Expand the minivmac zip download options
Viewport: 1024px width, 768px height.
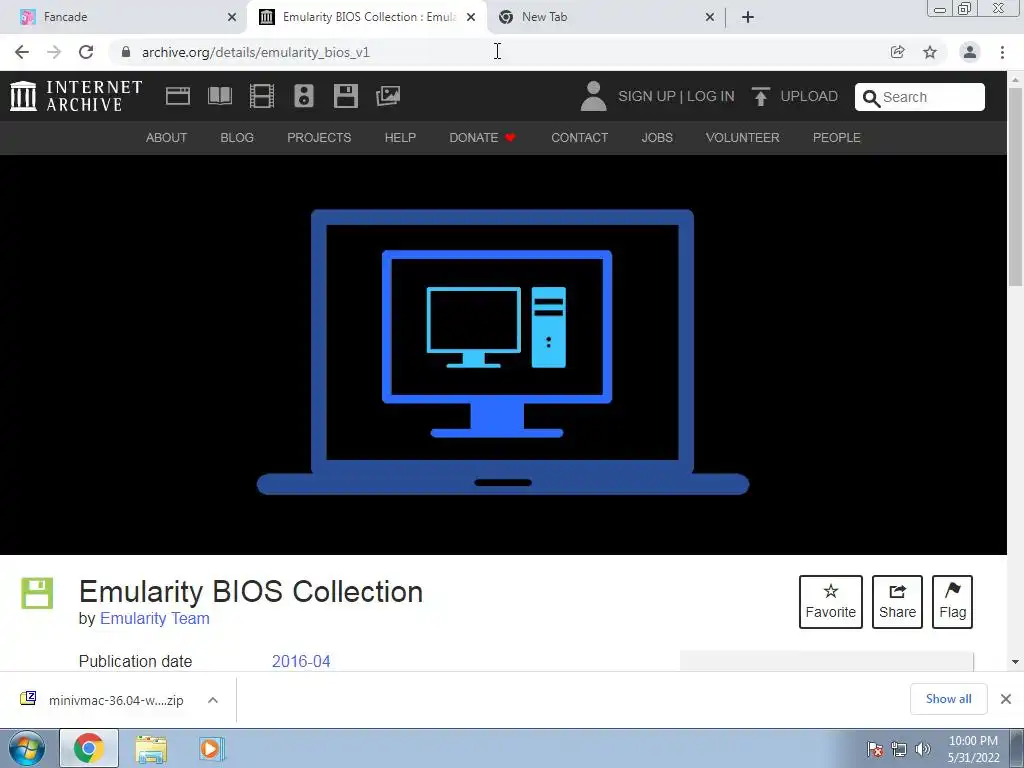click(x=213, y=700)
